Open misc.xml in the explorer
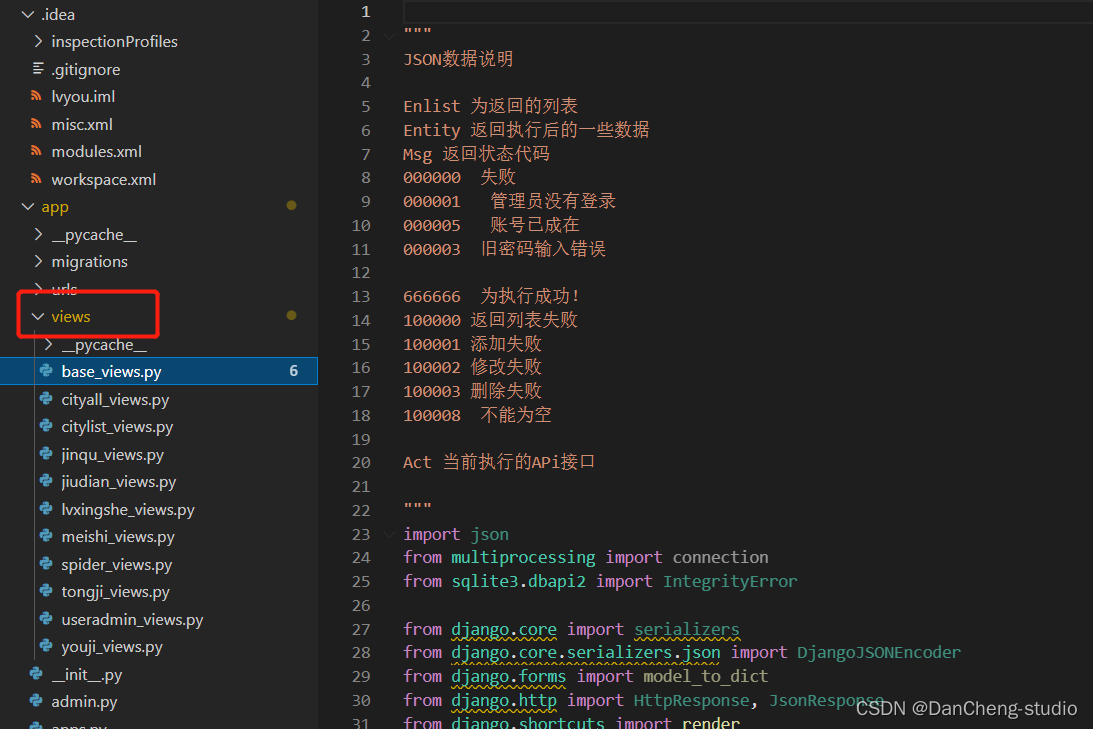The width and height of the screenshot is (1093, 729). (82, 125)
